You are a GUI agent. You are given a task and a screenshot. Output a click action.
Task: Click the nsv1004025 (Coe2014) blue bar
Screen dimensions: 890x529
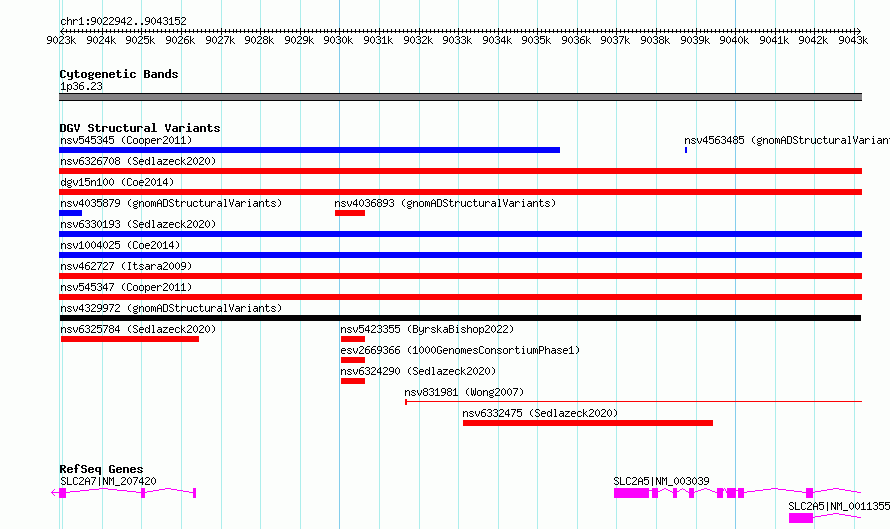[460, 255]
